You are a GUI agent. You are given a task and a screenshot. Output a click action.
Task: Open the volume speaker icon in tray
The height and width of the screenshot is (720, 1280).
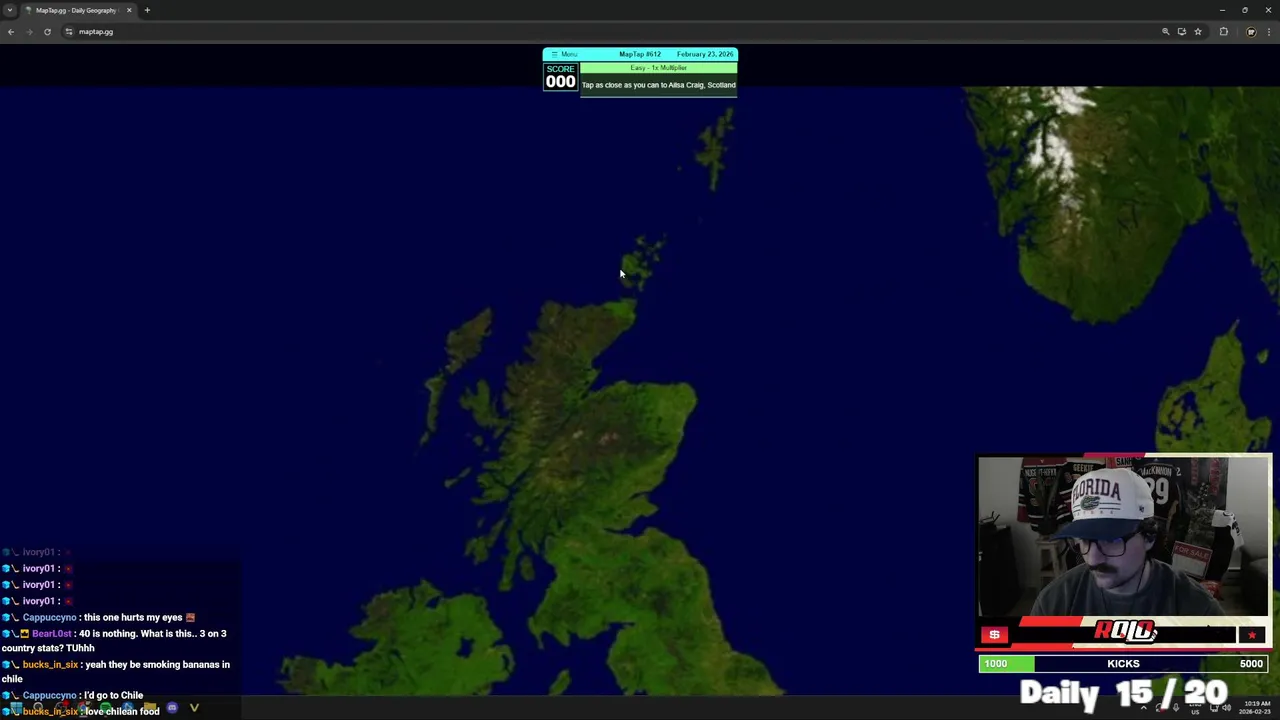click(x=1228, y=708)
